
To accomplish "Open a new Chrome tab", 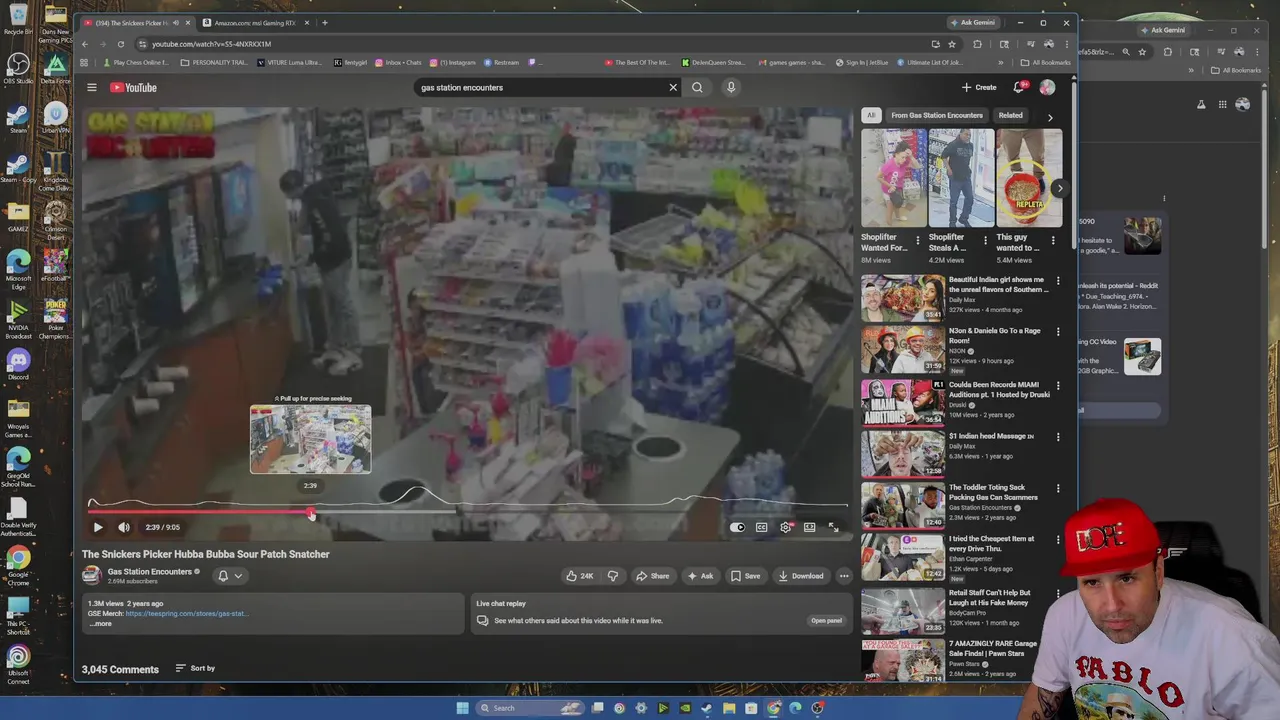I will tap(324, 23).
